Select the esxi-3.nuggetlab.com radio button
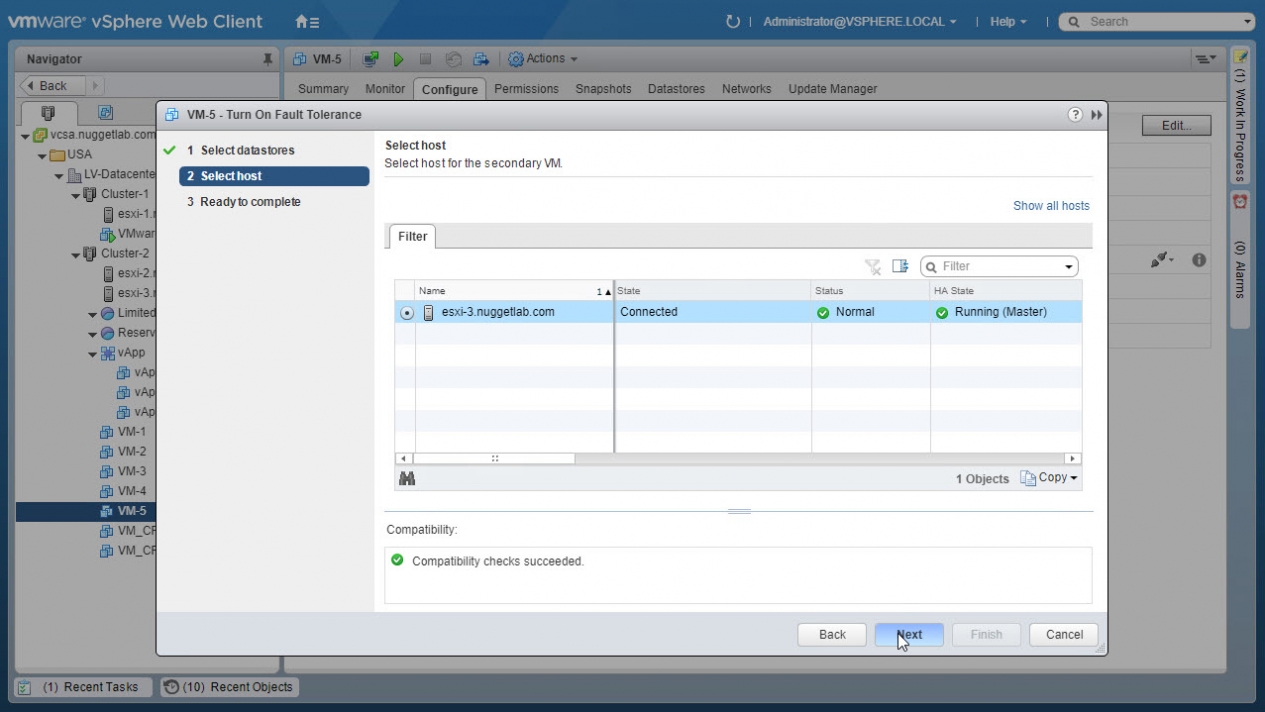Viewport: 1265px width, 712px height. (406, 313)
